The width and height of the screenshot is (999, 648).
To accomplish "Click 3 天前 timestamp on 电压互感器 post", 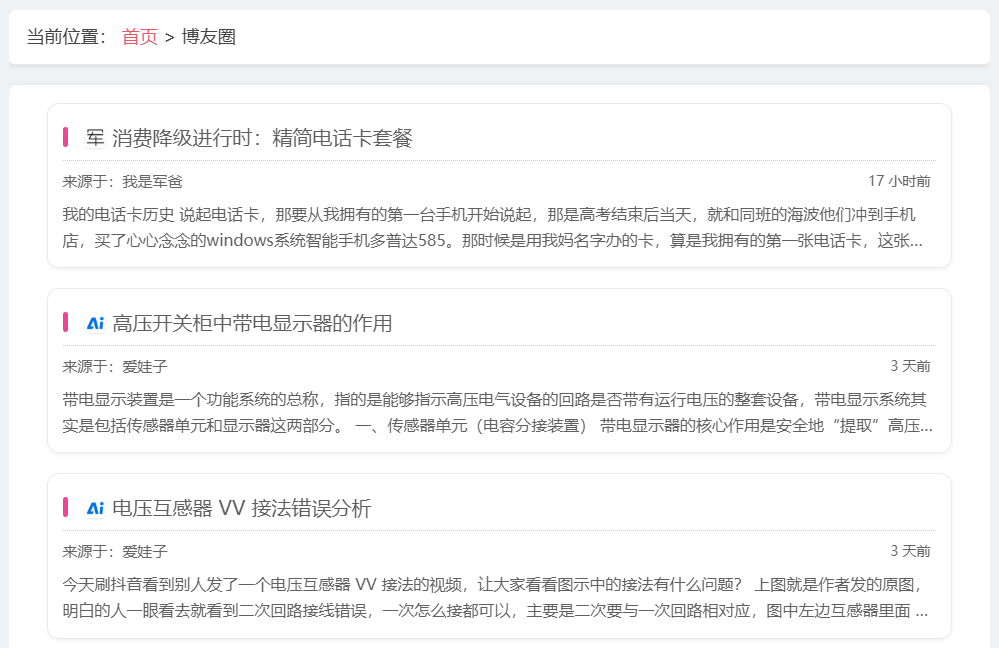I will 910,551.
